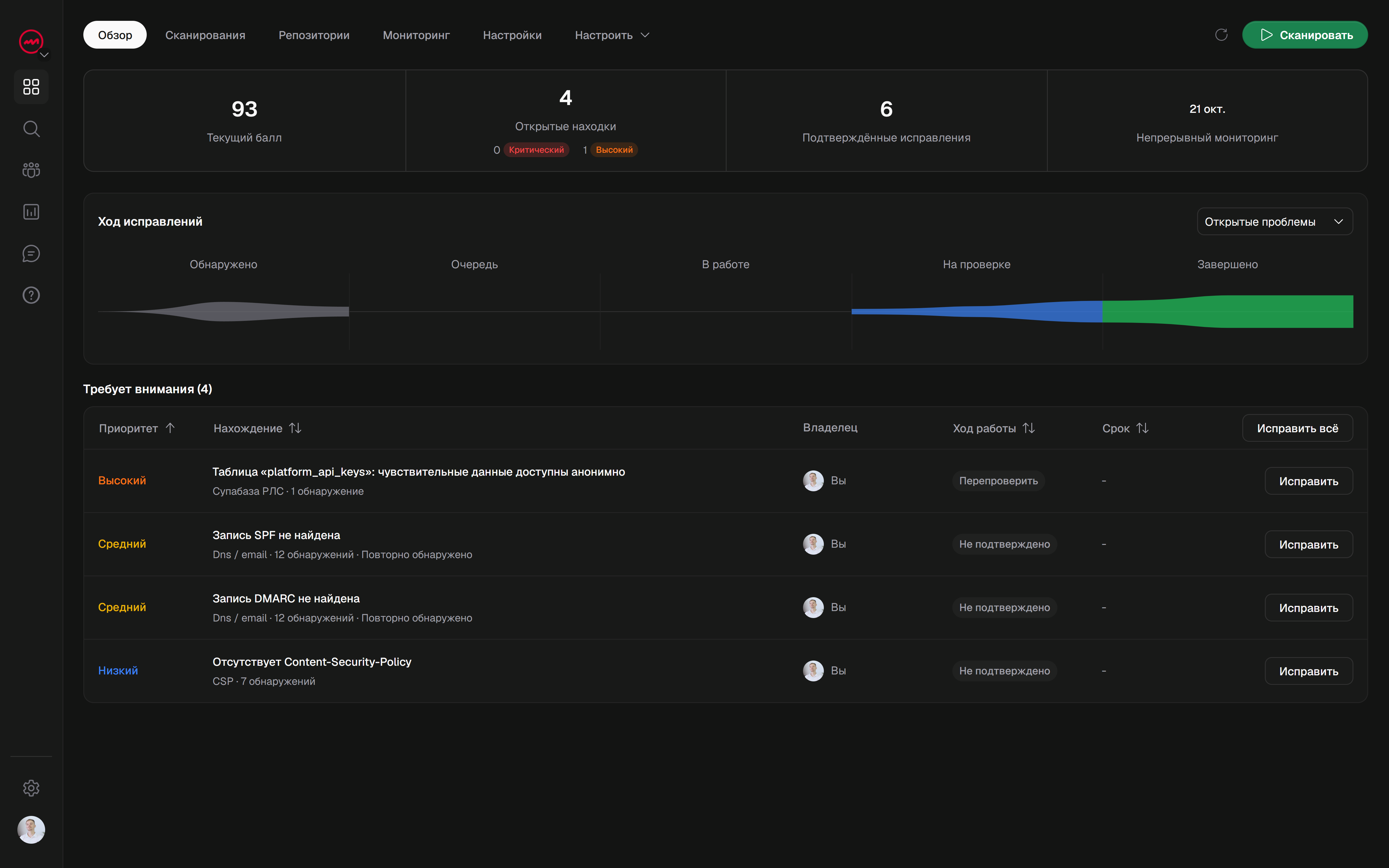Click Исправить for SPF record finding
1389x868 pixels.
[1309, 544]
